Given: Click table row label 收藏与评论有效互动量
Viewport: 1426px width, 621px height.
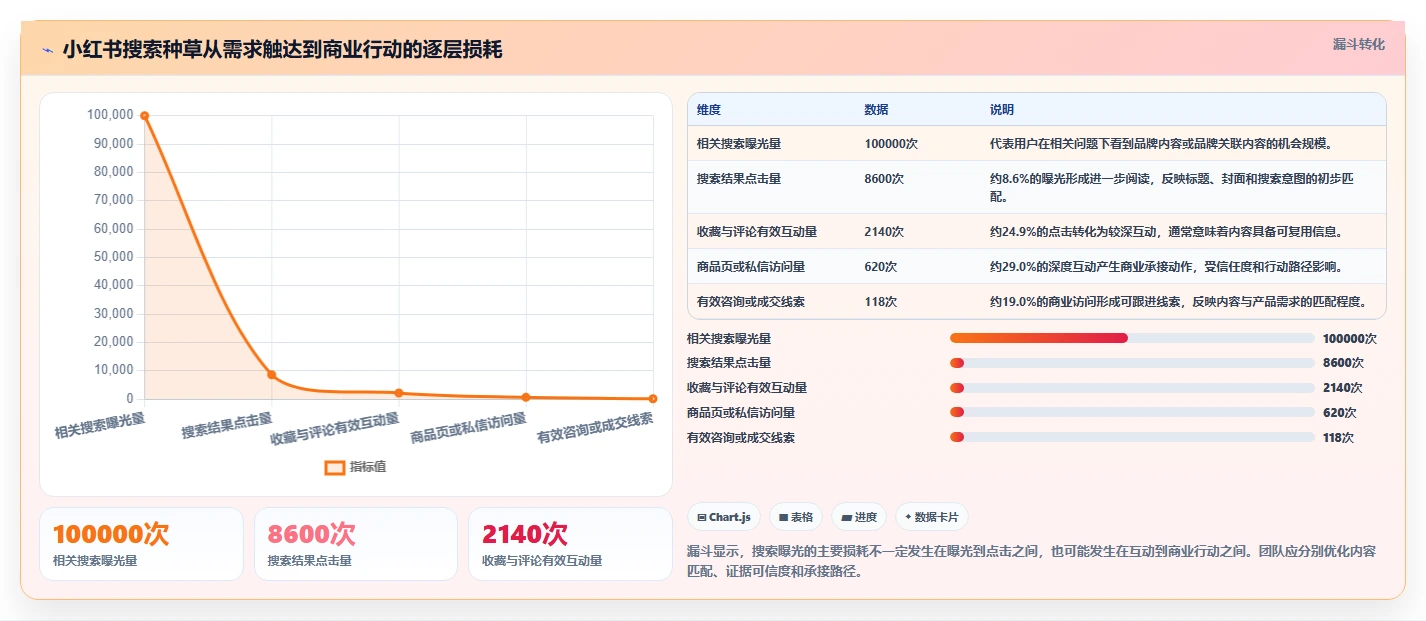Looking at the screenshot, I should 757,232.
